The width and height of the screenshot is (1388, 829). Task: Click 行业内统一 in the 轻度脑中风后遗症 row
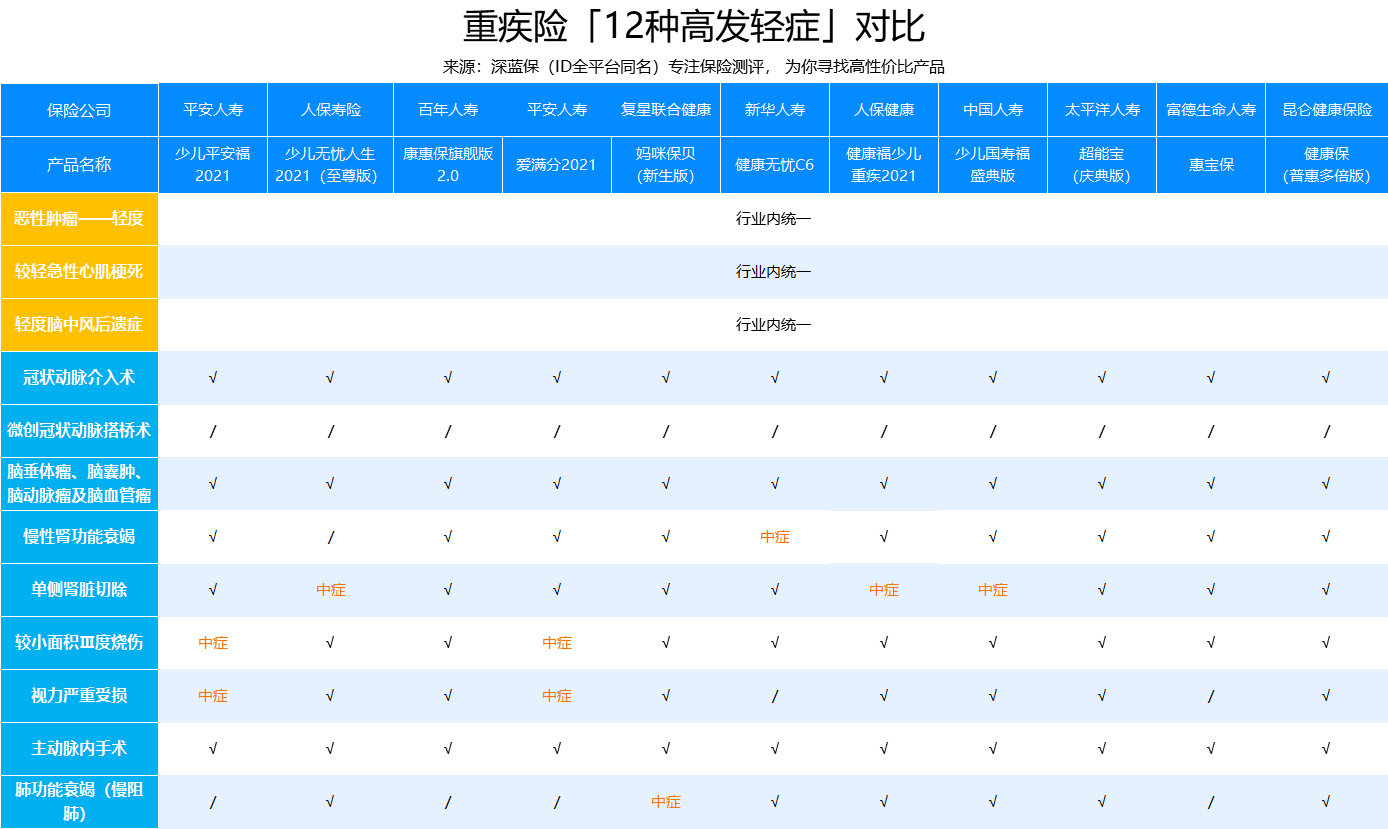(x=774, y=325)
